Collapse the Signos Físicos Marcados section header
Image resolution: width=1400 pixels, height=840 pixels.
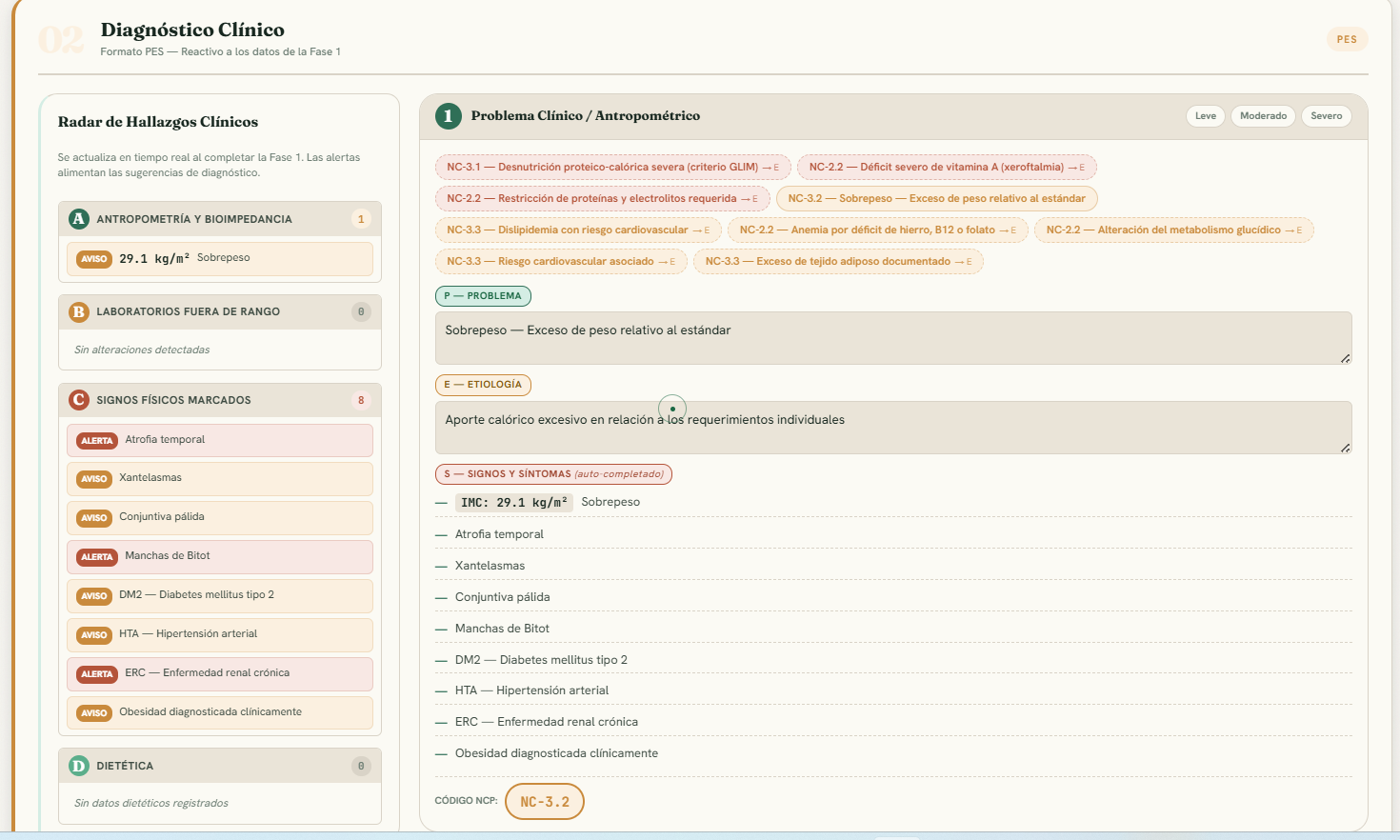(x=220, y=400)
